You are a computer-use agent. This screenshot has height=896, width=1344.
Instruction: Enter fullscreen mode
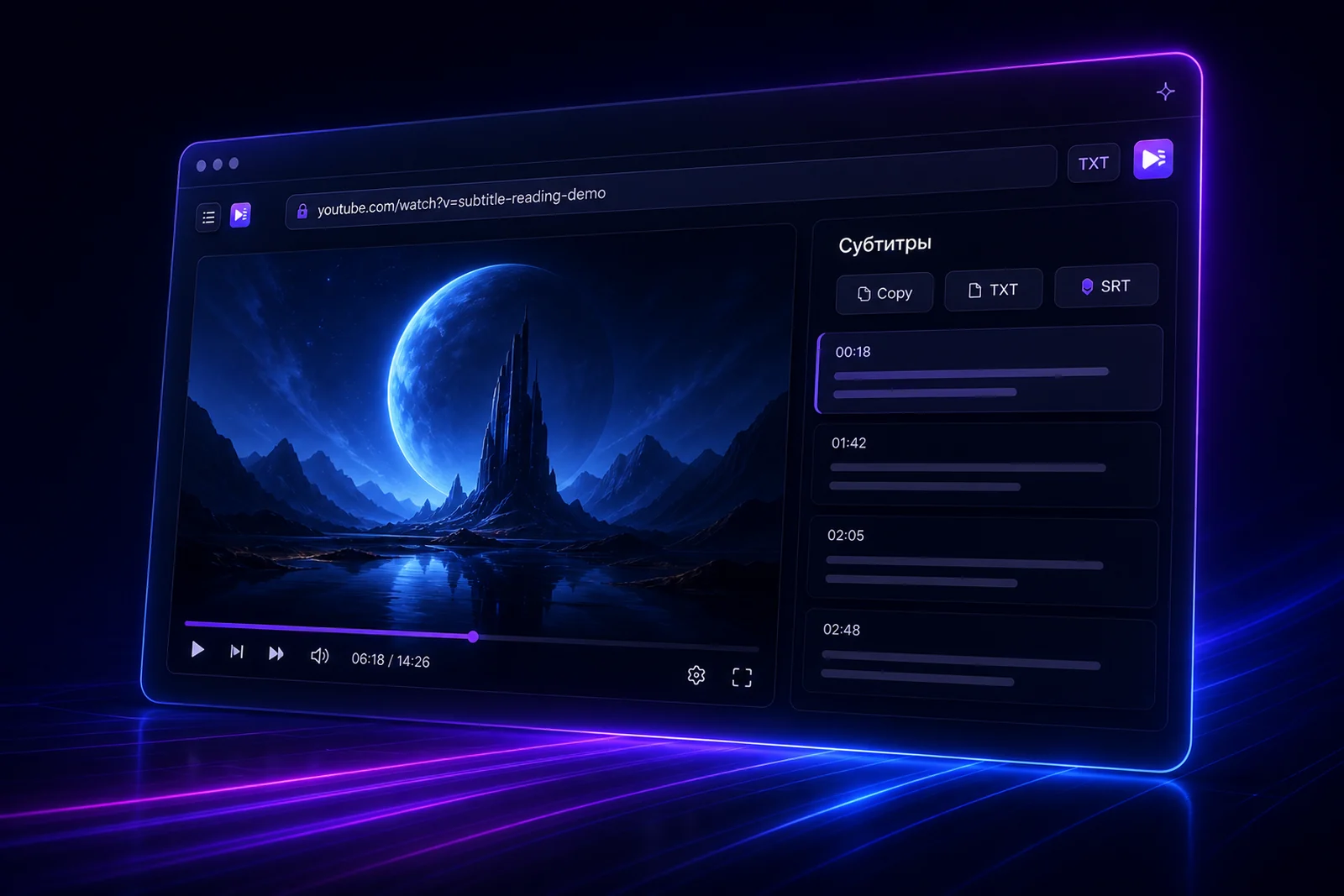[742, 678]
